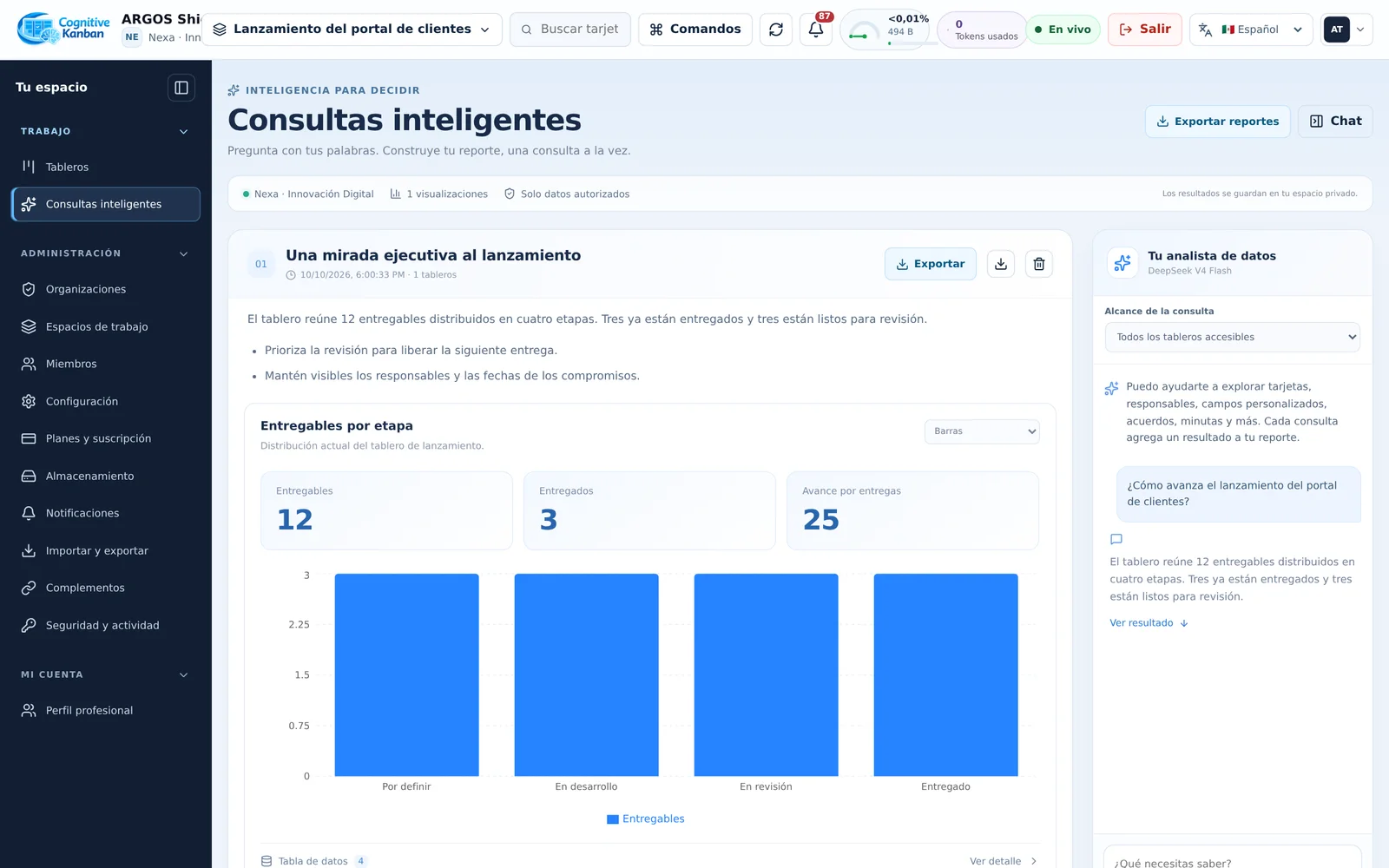1389x868 pixels.
Task: Open board selector Lanzamiento del portal de clientes
Action: tap(352, 30)
